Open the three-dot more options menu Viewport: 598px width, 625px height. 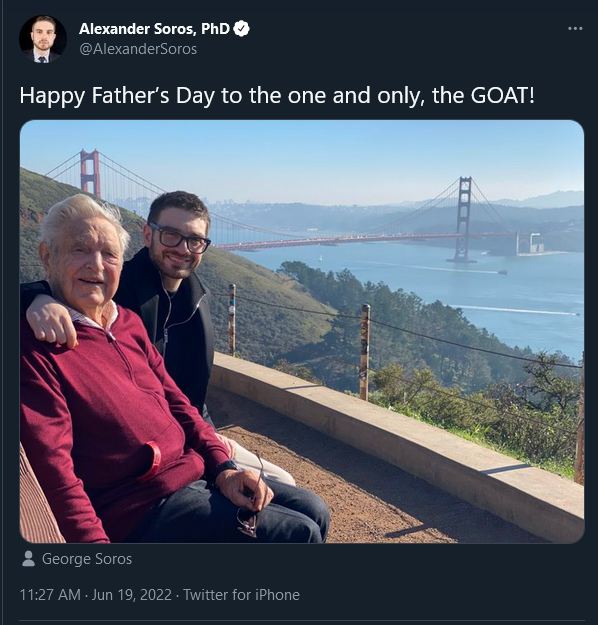[575, 29]
